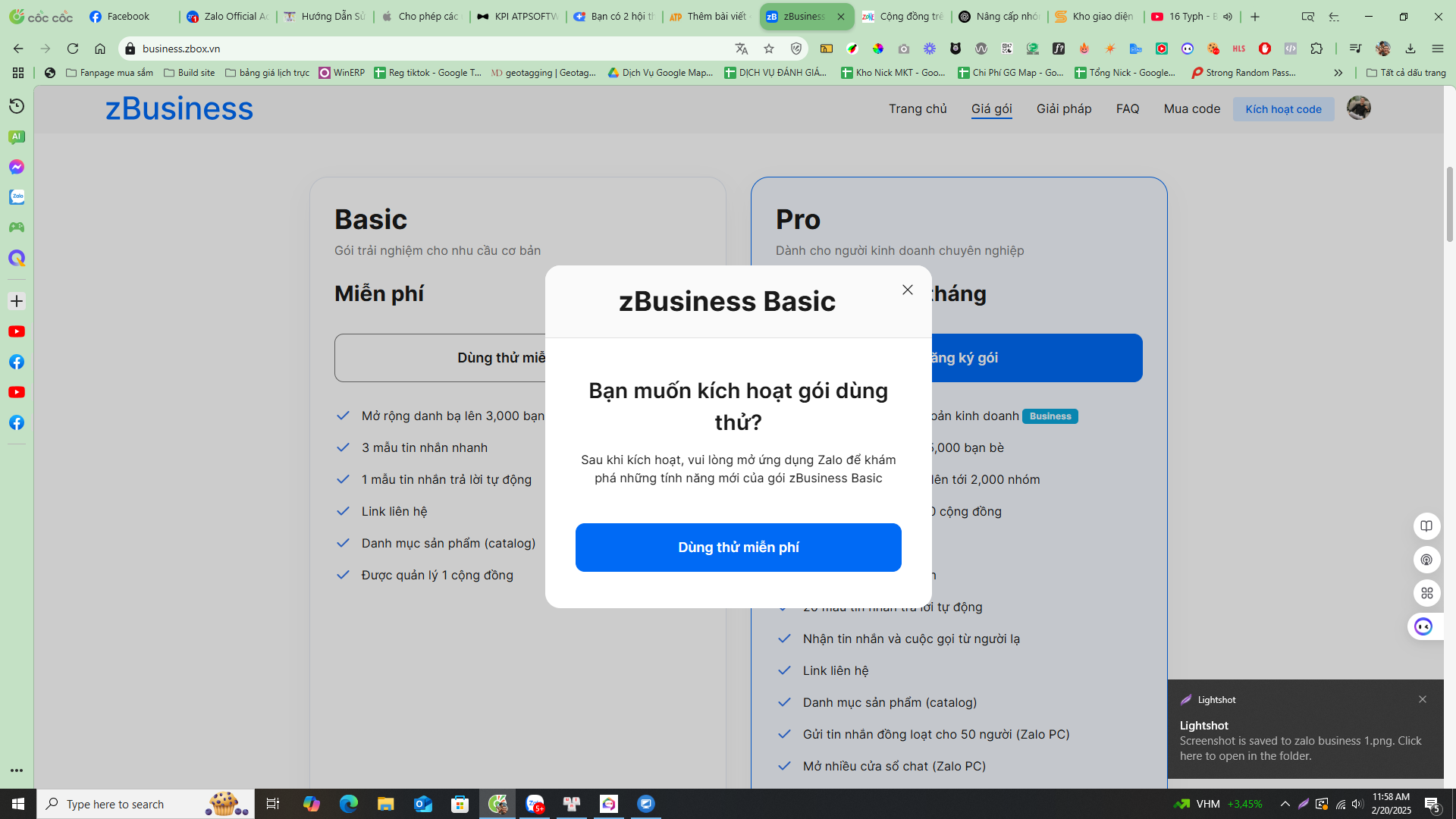Open File Explorer from the taskbar

tap(385, 804)
